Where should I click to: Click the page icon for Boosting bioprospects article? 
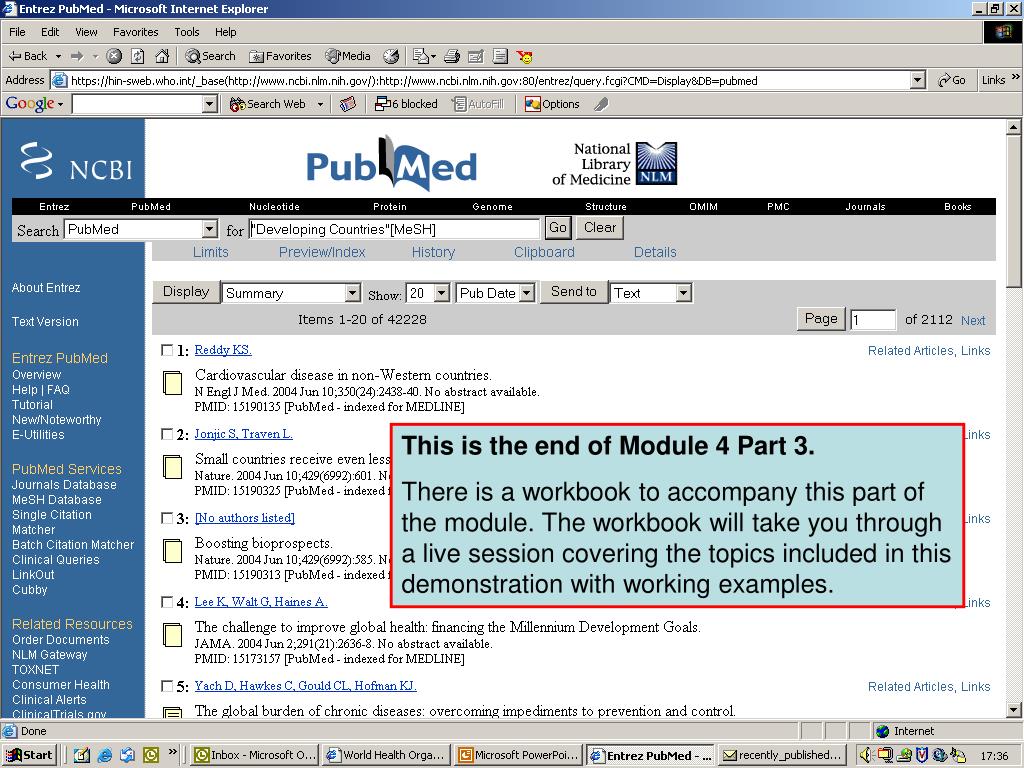click(172, 551)
